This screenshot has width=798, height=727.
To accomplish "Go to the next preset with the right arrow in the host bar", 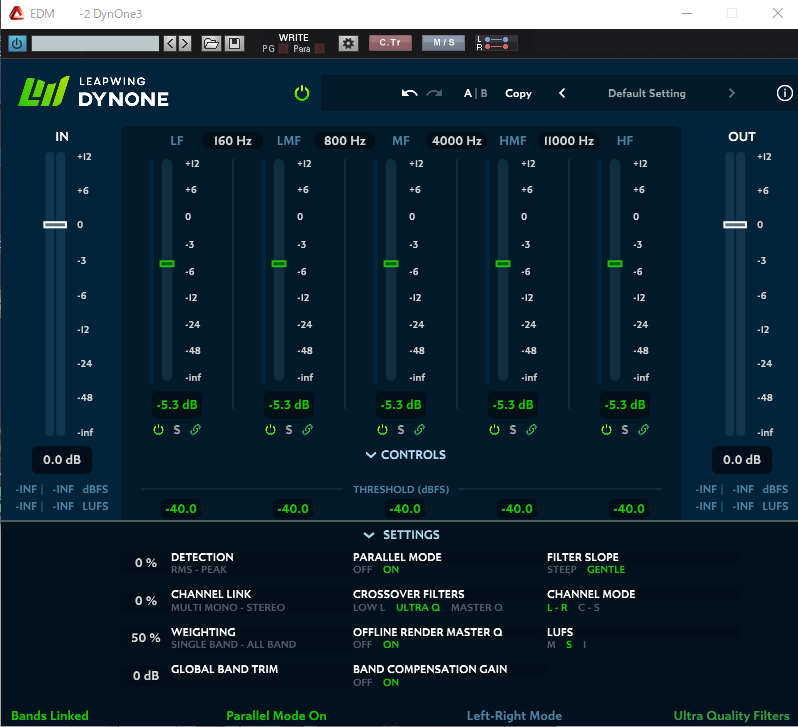I will pos(185,43).
